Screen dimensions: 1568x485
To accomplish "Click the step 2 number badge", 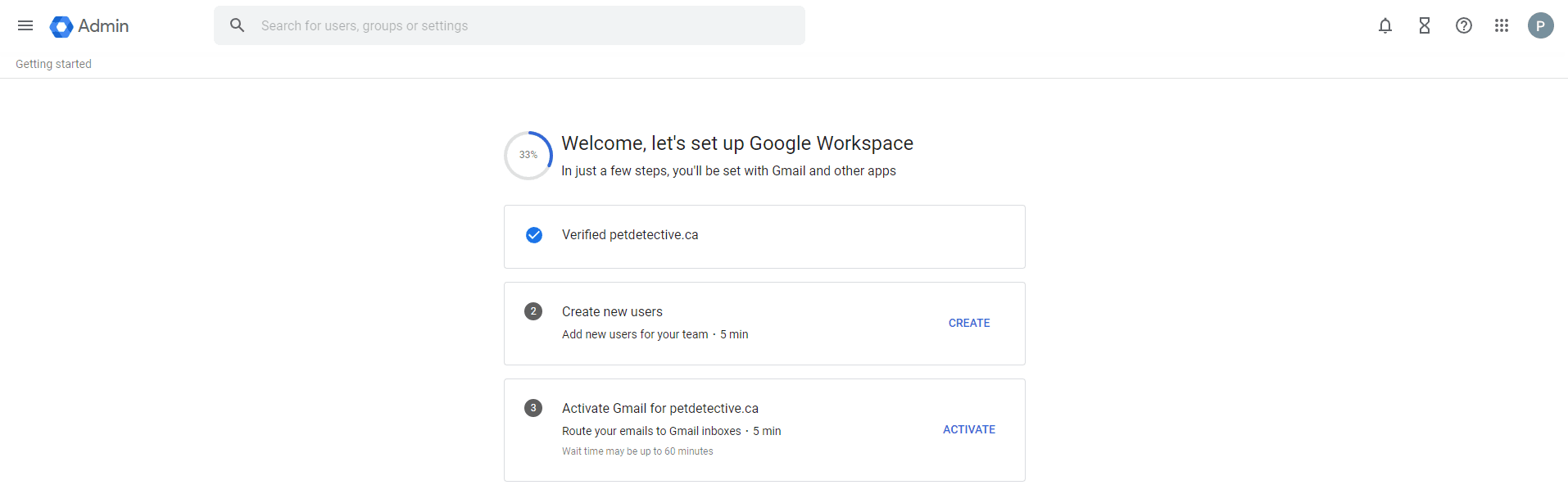I will 533,311.
